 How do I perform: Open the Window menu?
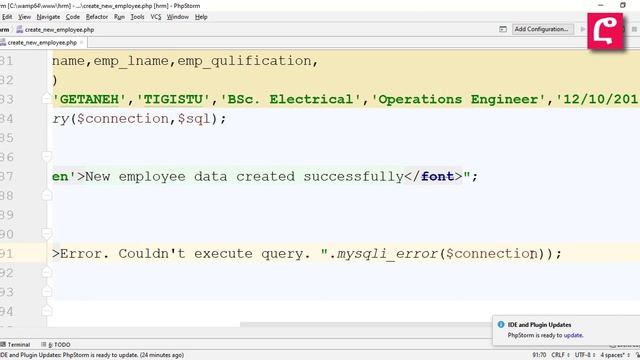(178, 17)
